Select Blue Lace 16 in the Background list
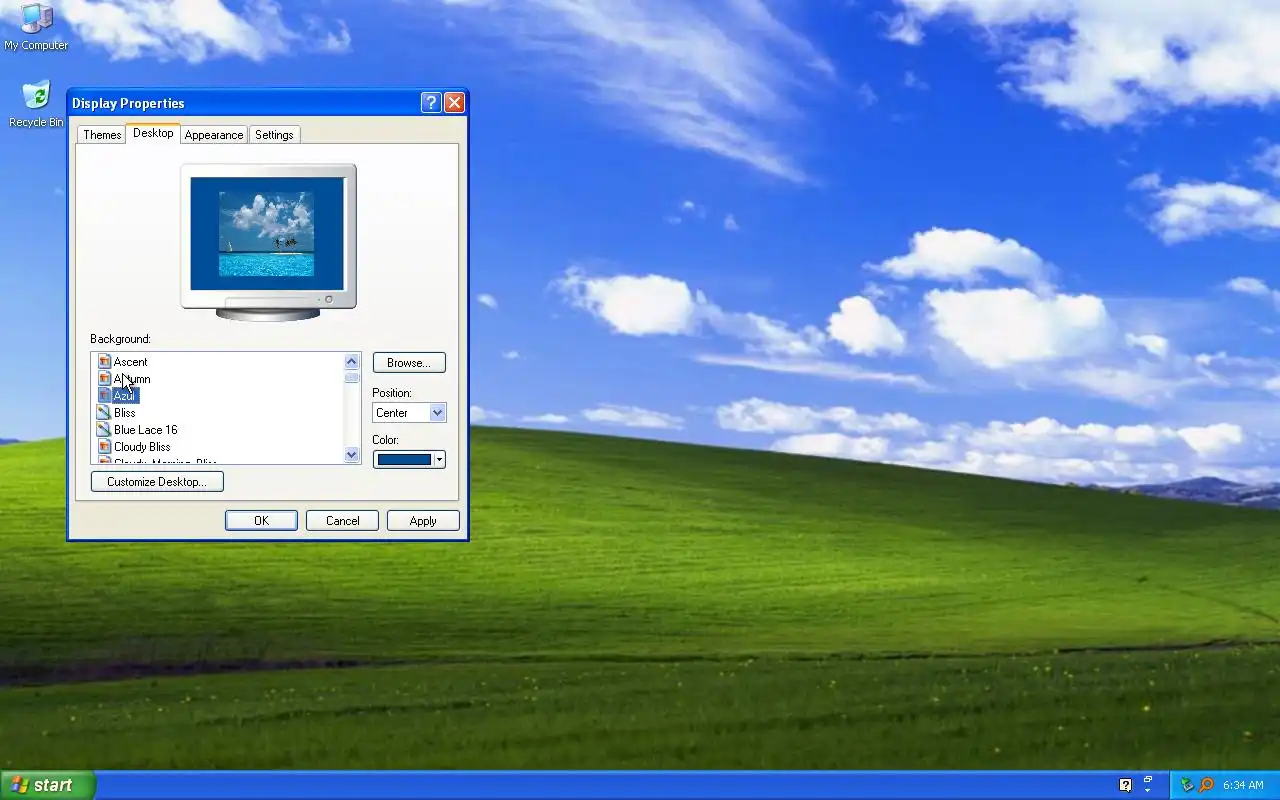 [x=145, y=430]
